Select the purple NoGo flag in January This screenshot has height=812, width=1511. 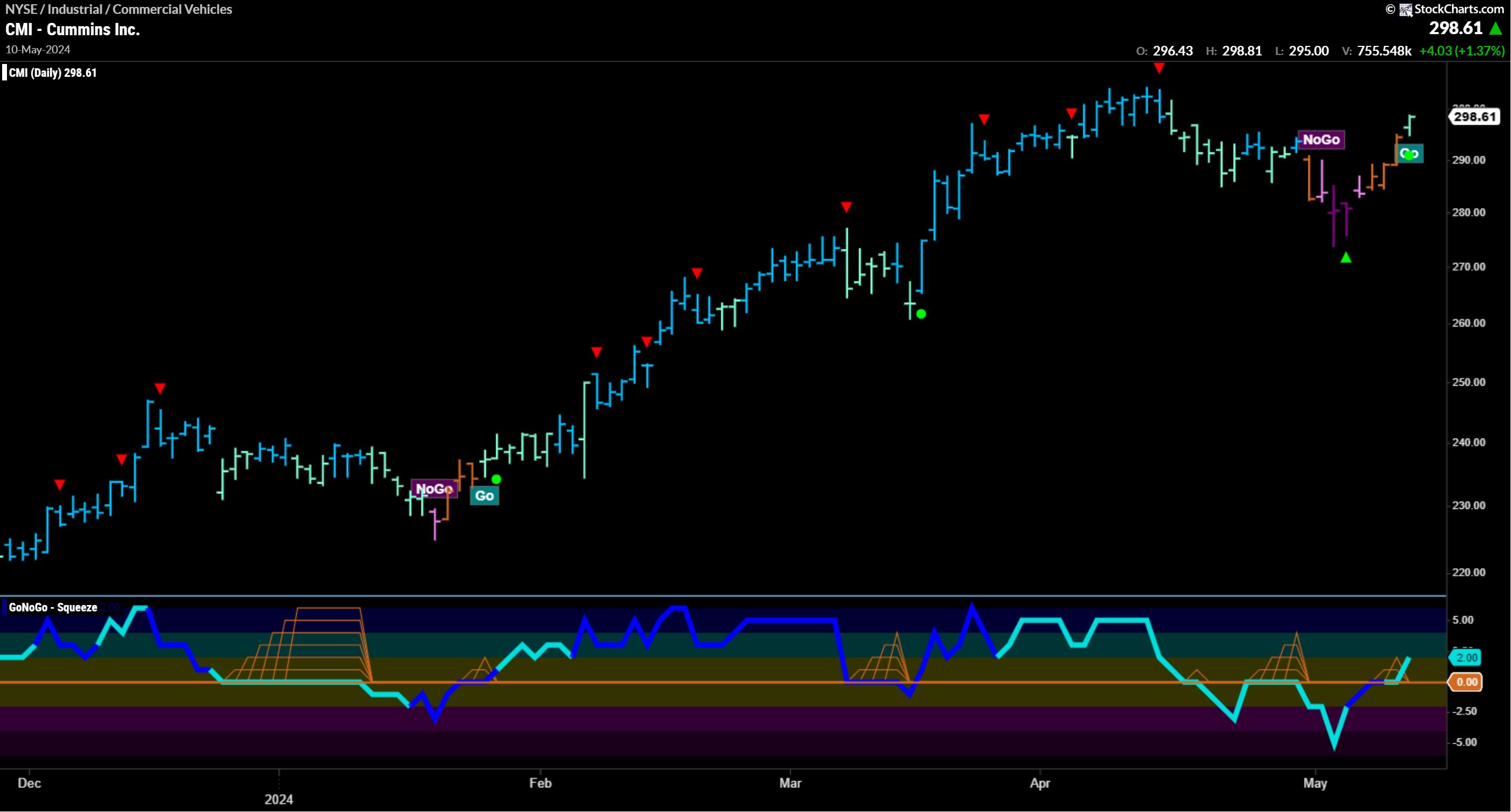[x=434, y=489]
